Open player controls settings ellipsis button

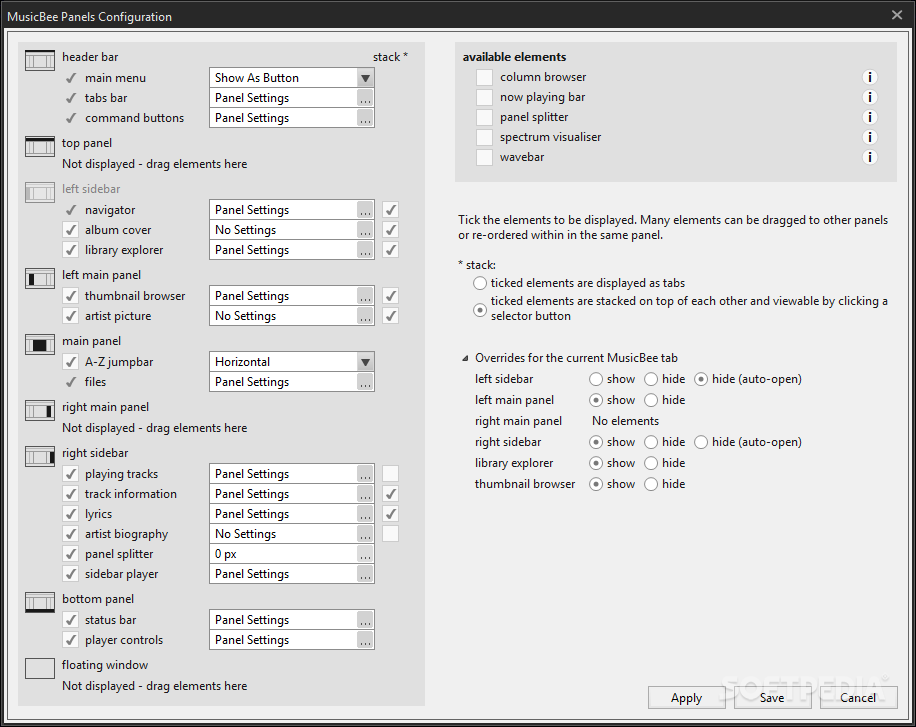365,640
